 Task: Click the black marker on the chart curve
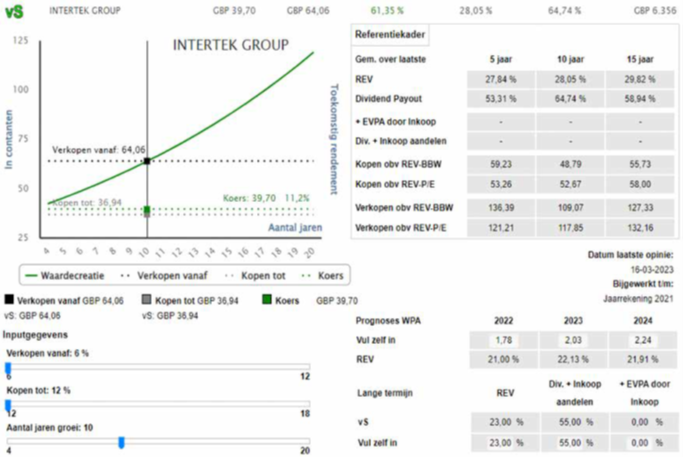147,161
